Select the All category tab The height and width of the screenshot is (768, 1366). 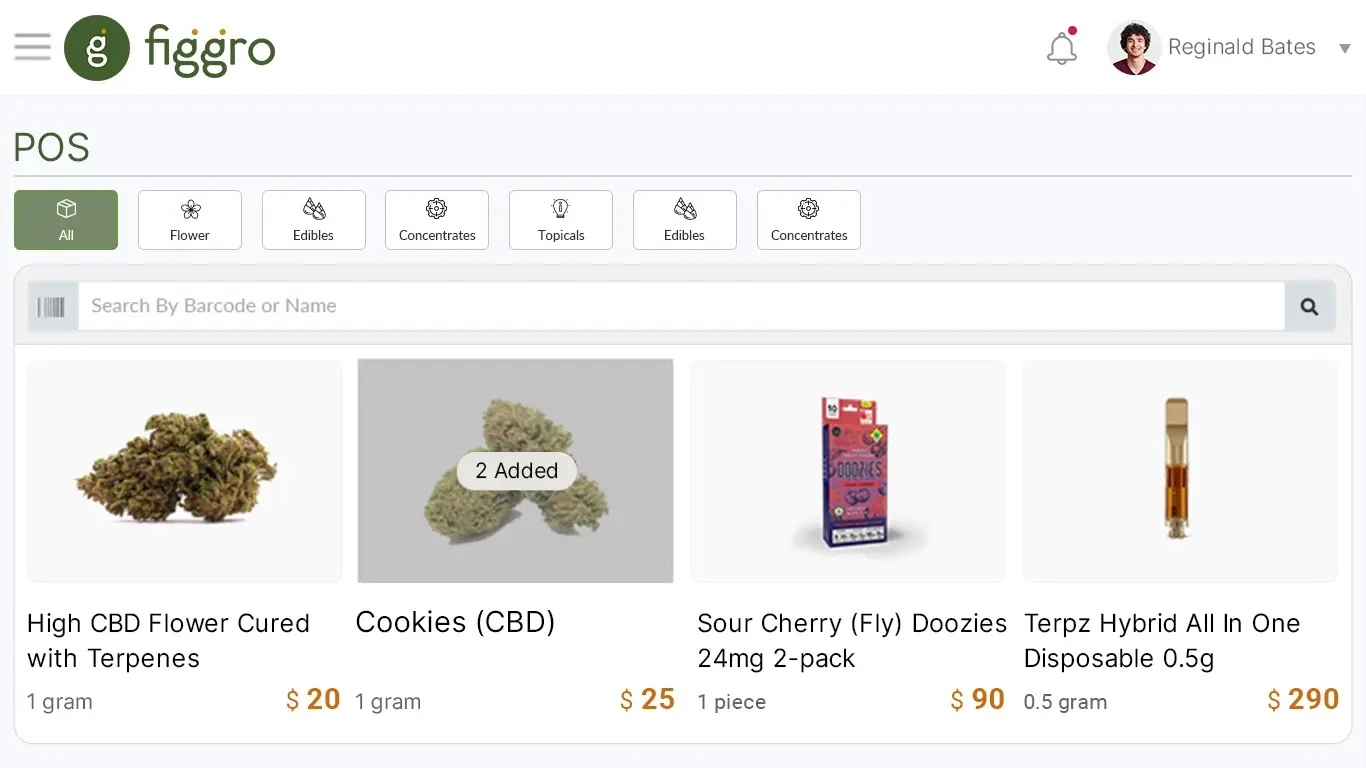(66, 220)
